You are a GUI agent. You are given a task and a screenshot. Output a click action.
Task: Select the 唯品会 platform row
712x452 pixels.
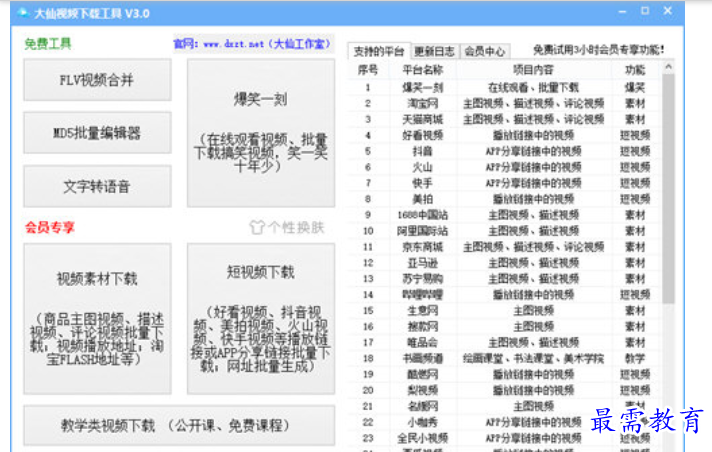504,343
